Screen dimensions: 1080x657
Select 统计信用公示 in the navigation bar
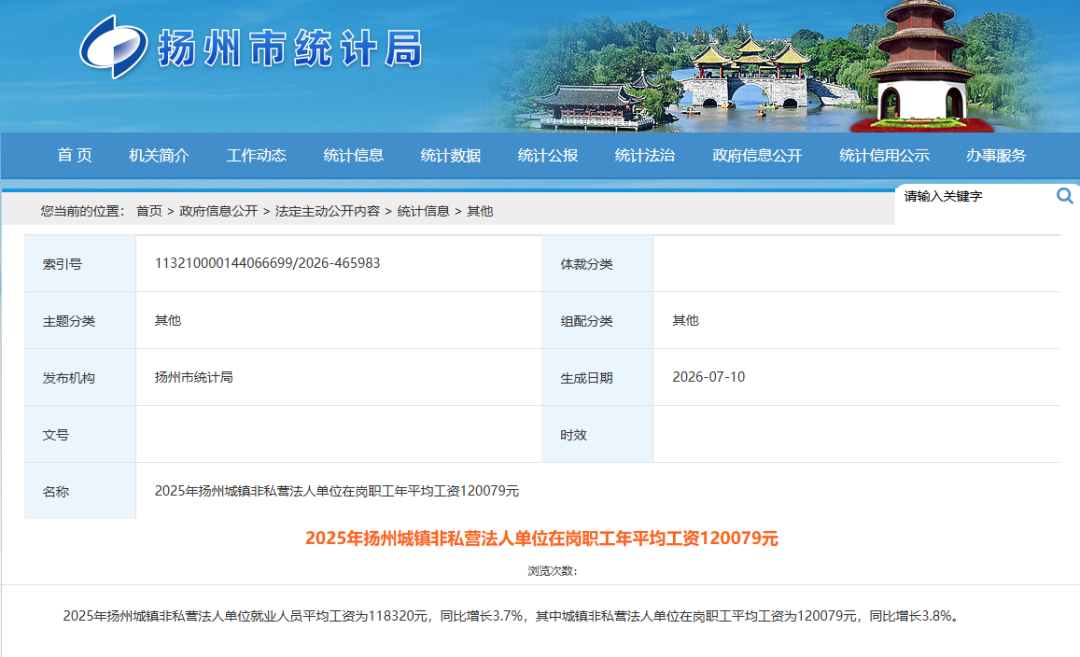(x=884, y=156)
